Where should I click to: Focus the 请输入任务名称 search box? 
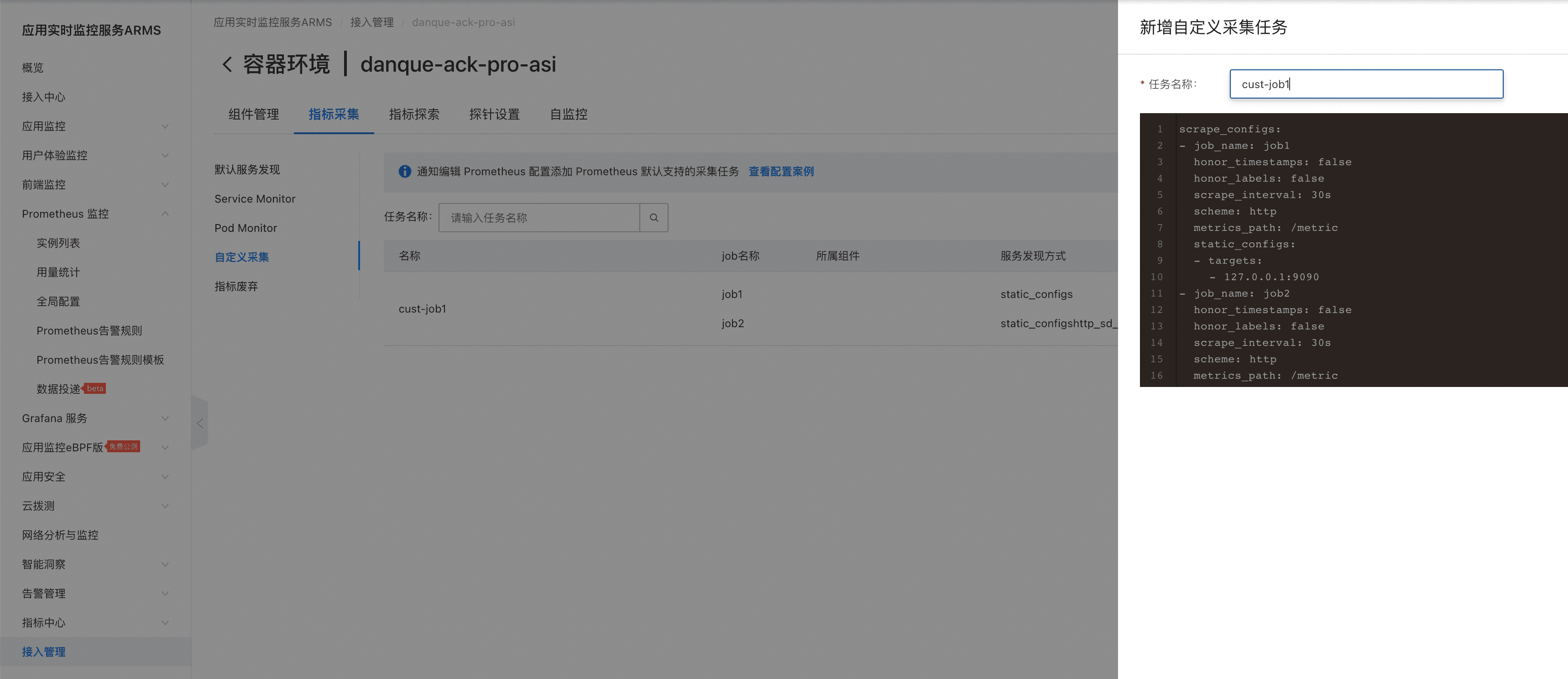coord(538,218)
